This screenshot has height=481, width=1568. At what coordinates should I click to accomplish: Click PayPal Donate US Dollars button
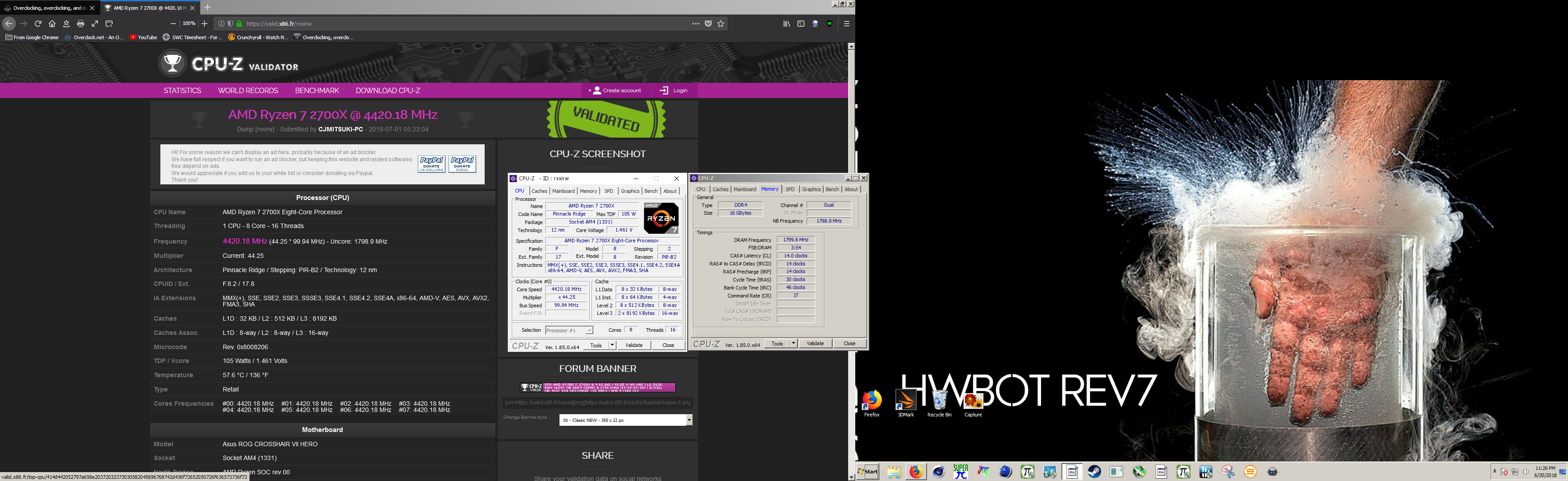point(432,164)
